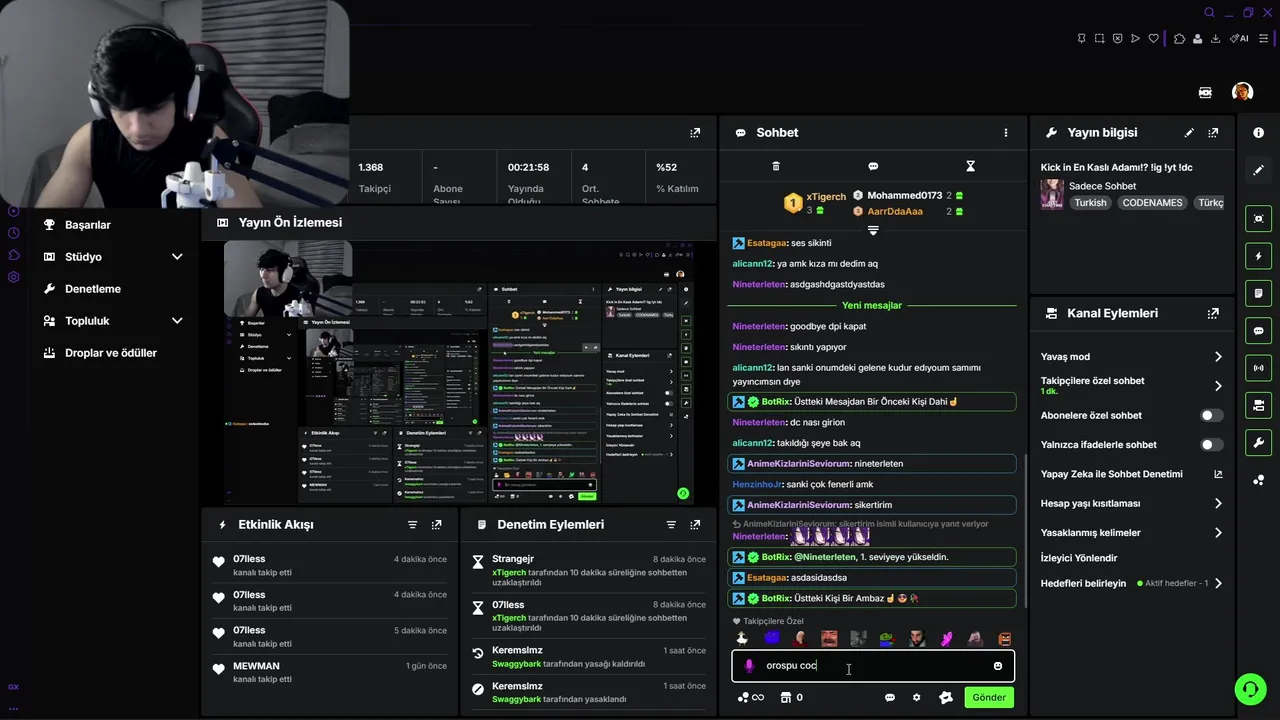This screenshot has width=1280, height=720.
Task: Click the purple identity badge in chat input
Action: point(749,666)
